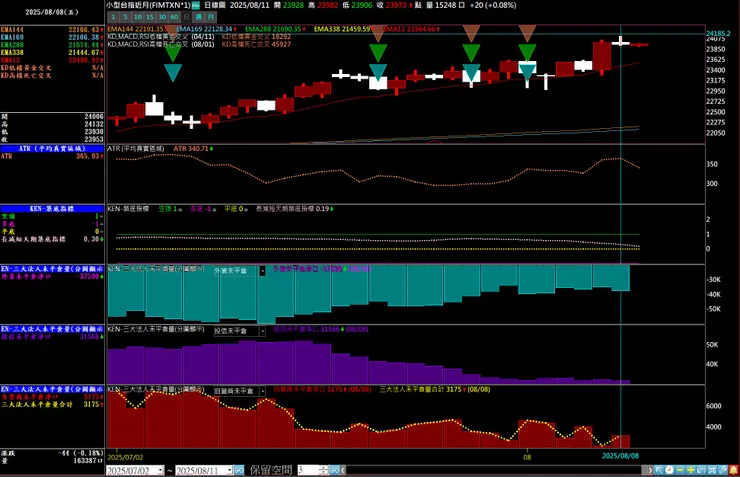
Task: Click the 24185.2 price label on right axis
Action: (718, 33)
